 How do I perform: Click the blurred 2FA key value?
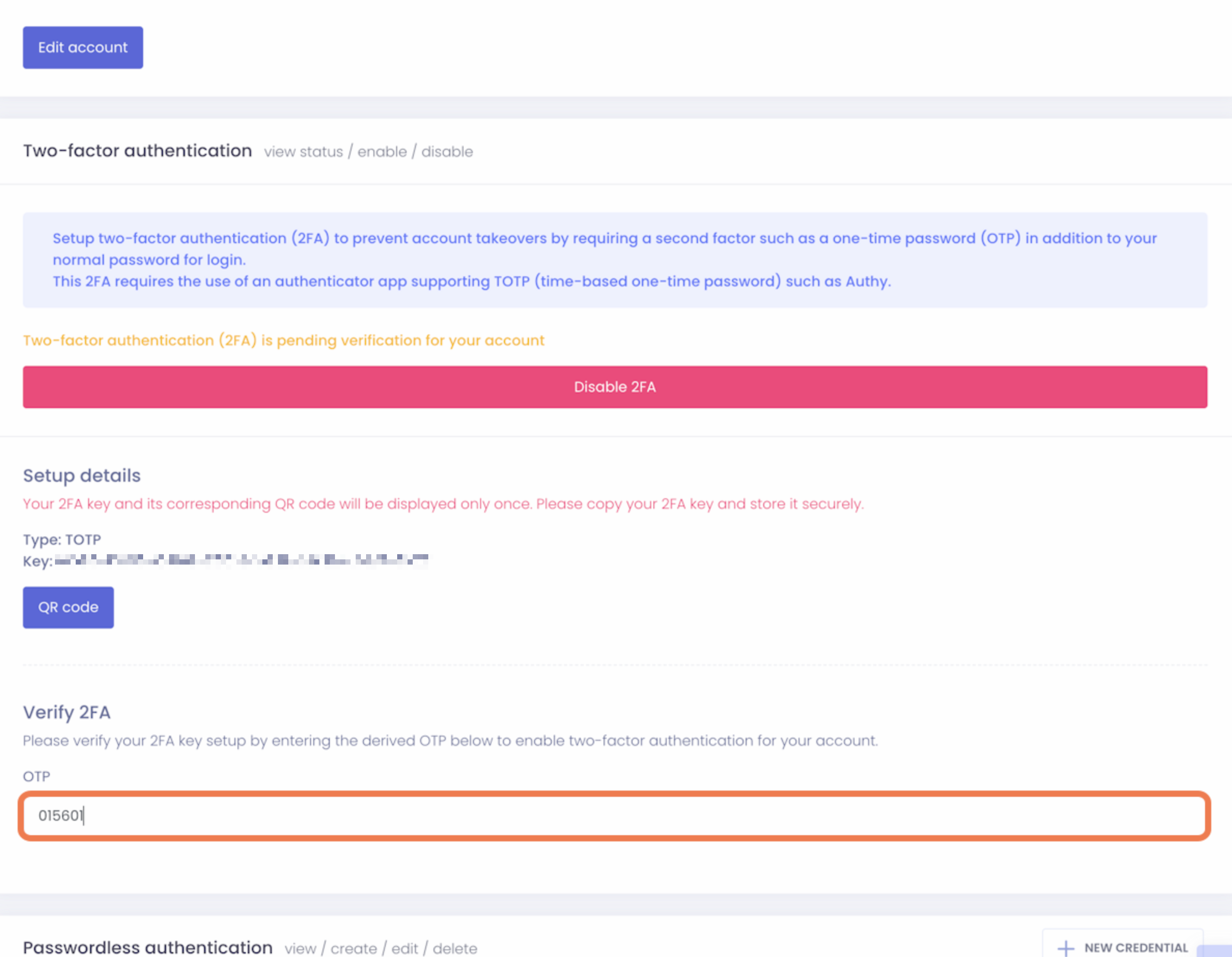[x=242, y=560]
